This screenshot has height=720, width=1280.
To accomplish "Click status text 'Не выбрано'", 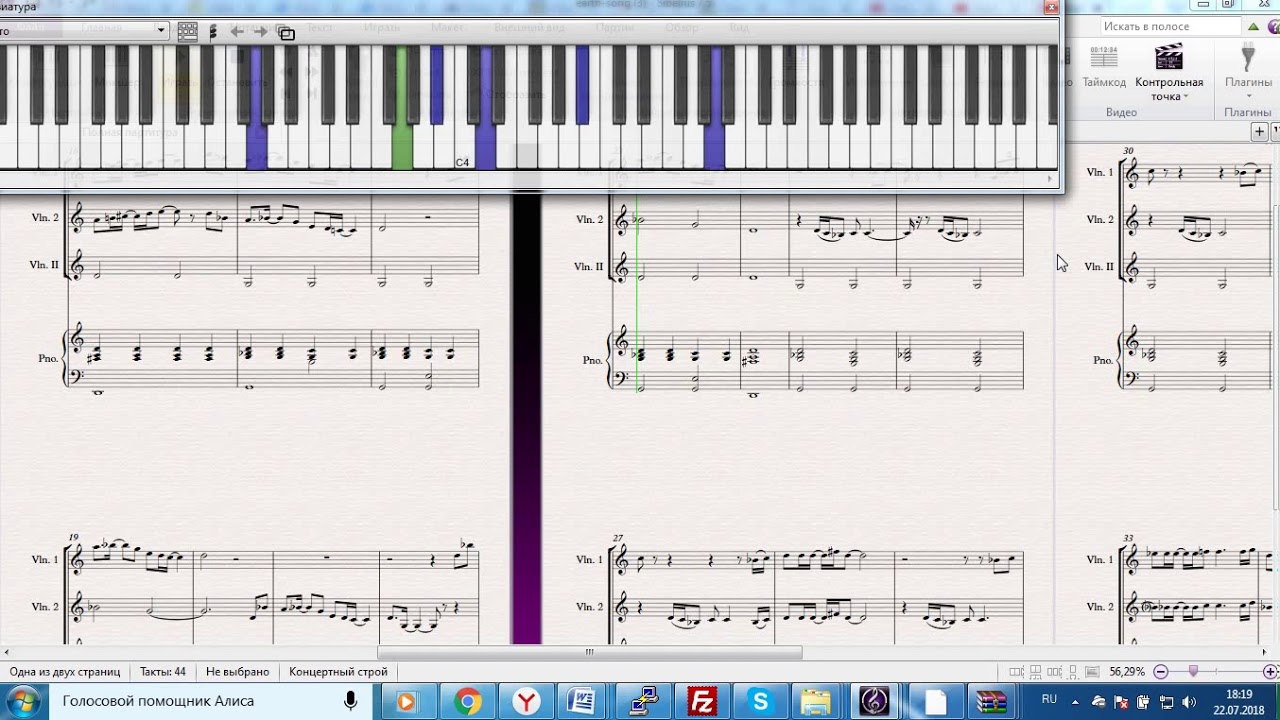I will [x=237, y=672].
